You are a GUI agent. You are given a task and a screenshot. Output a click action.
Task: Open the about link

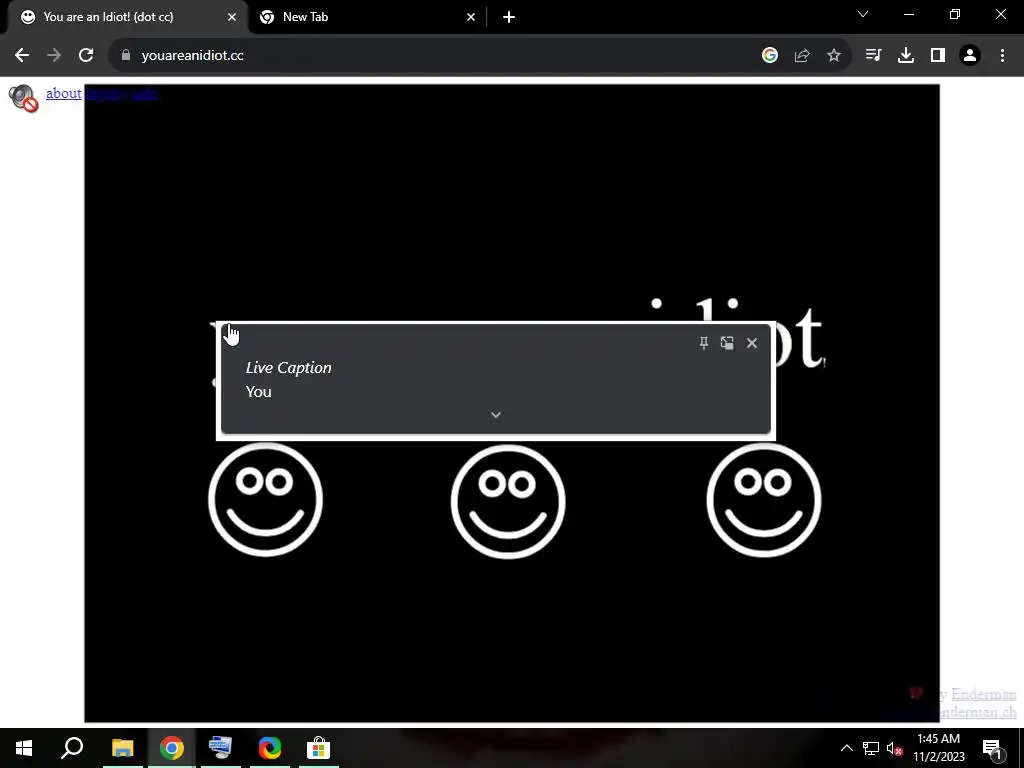click(63, 93)
